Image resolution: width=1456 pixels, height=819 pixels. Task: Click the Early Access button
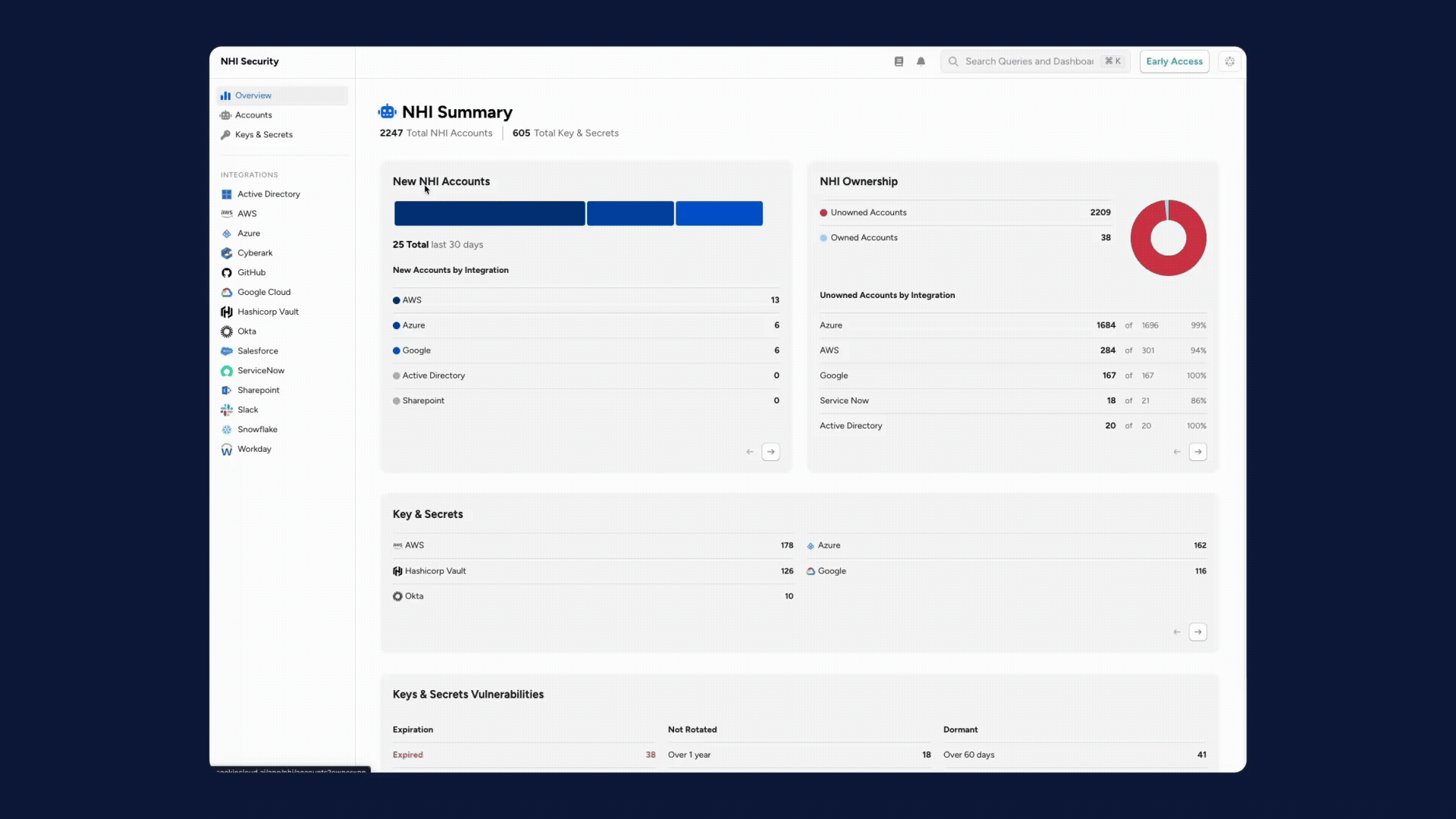coord(1174,61)
